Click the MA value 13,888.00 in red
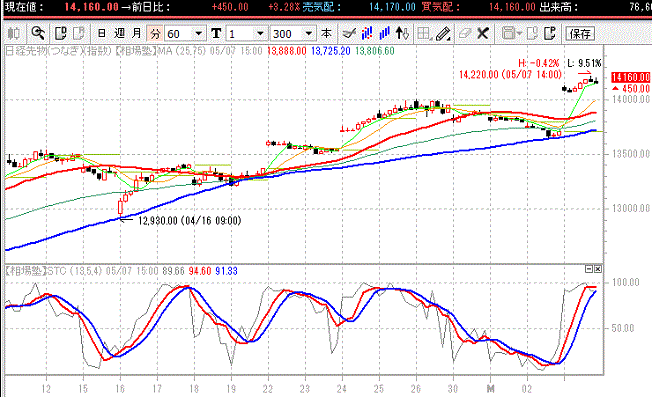652x397 pixels. pyautogui.click(x=287, y=51)
